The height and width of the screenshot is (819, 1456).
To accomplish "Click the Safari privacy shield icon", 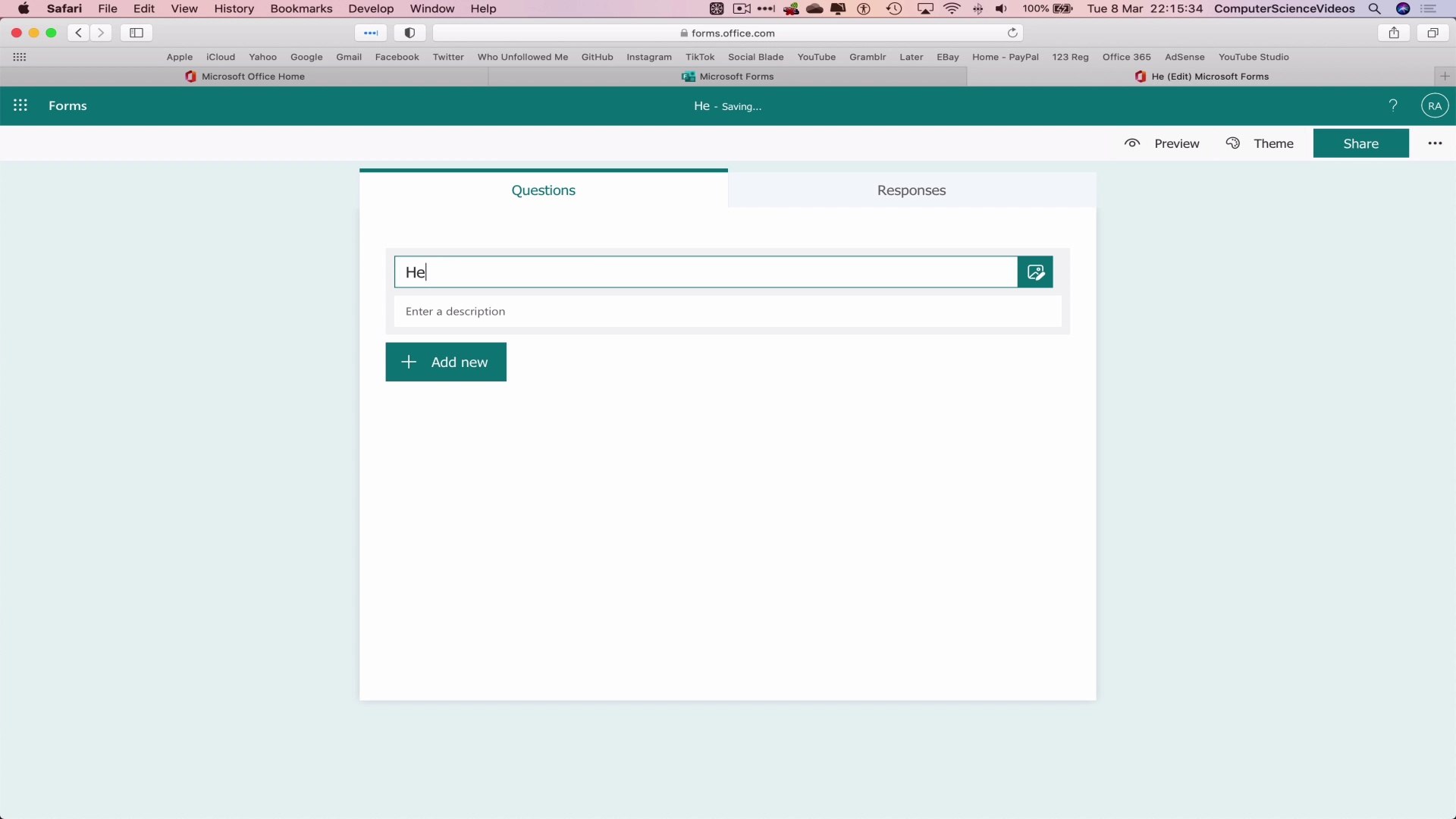I will click(x=409, y=33).
